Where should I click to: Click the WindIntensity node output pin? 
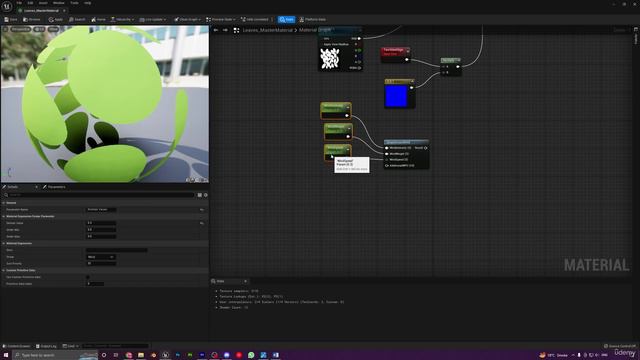point(347,116)
